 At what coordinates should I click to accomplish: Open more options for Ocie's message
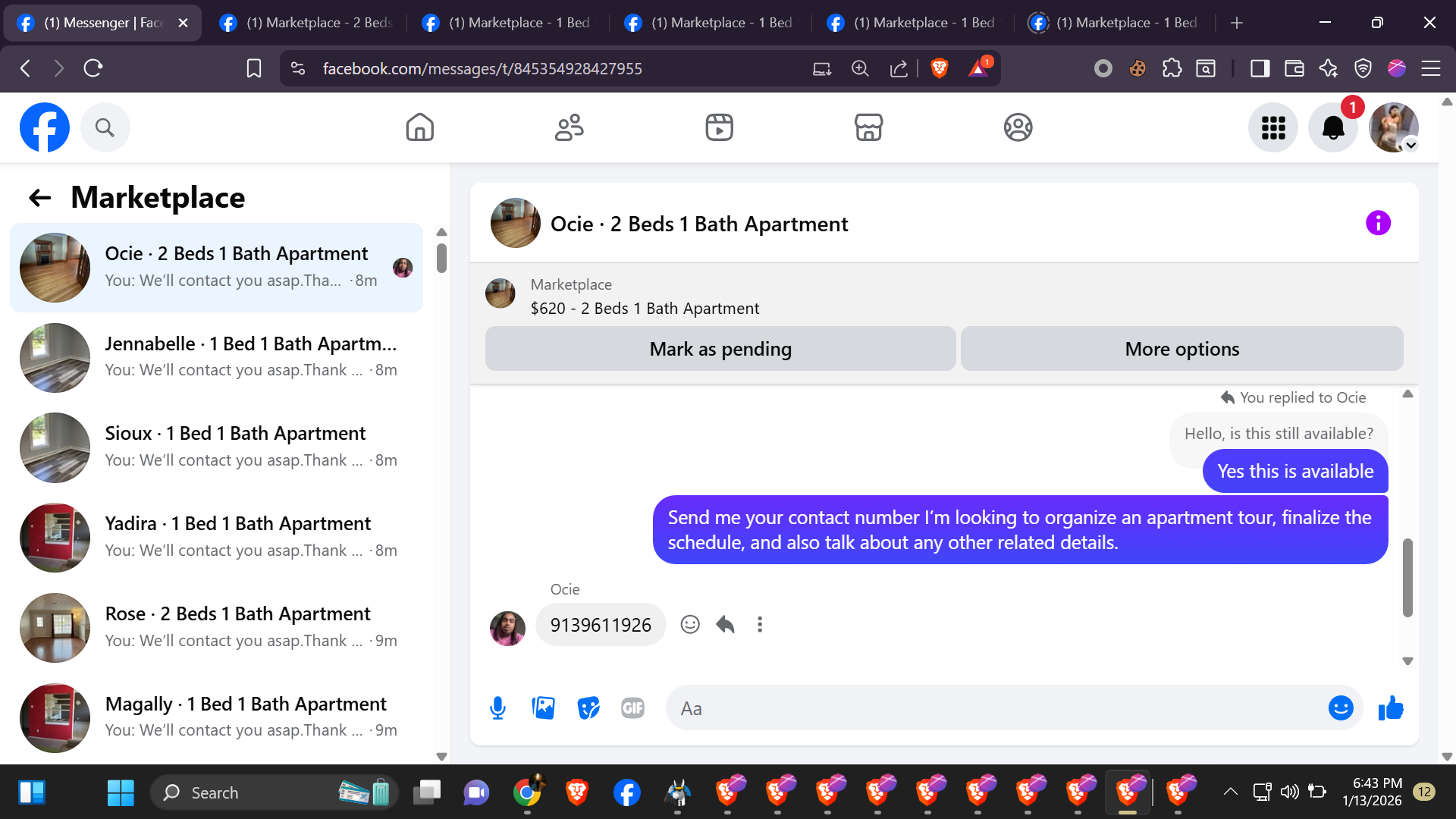click(x=760, y=624)
